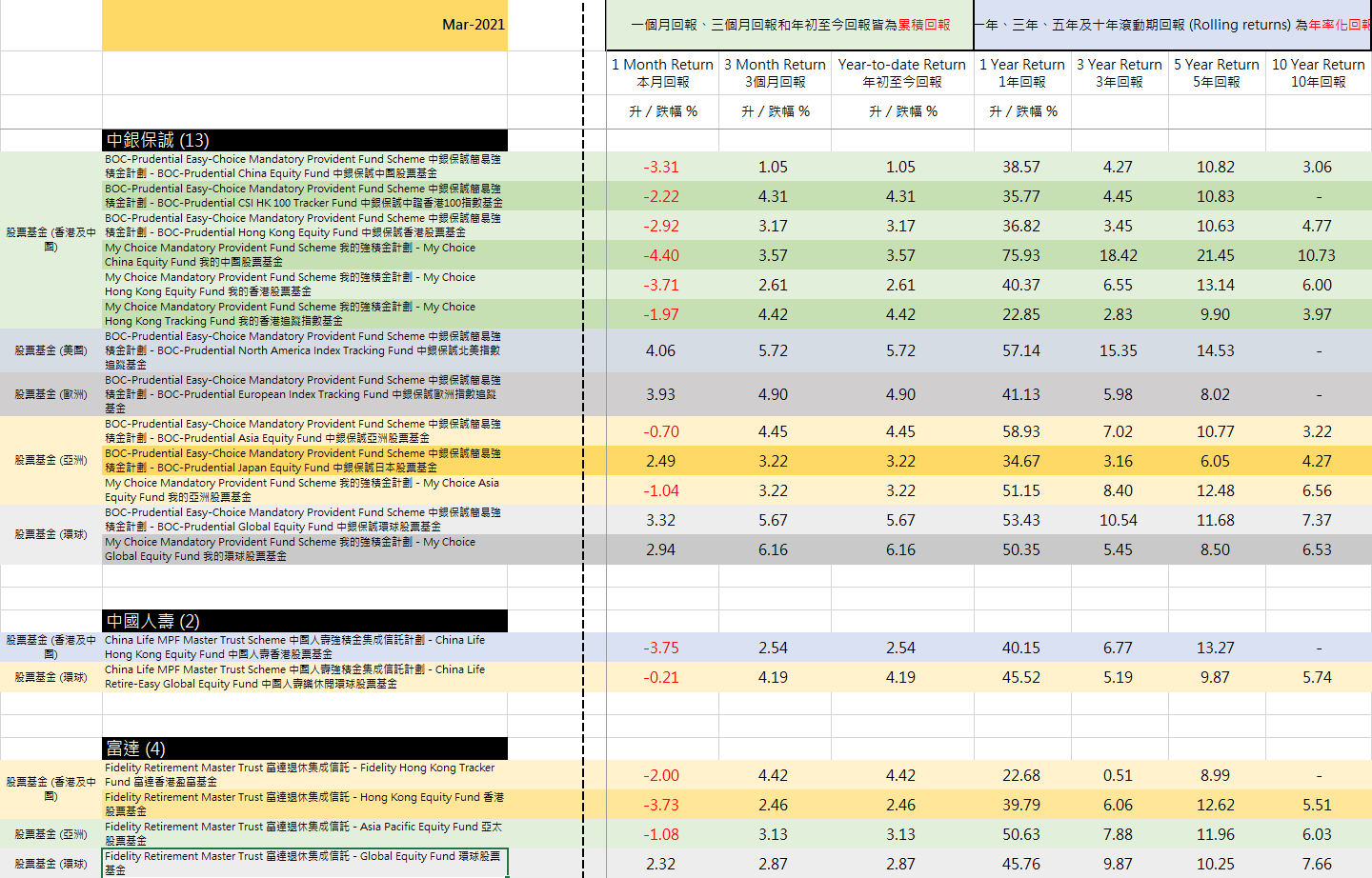Viewport: 1372px width, 878px height.
Task: Click the 6.16 three month return value
Action: point(773,549)
